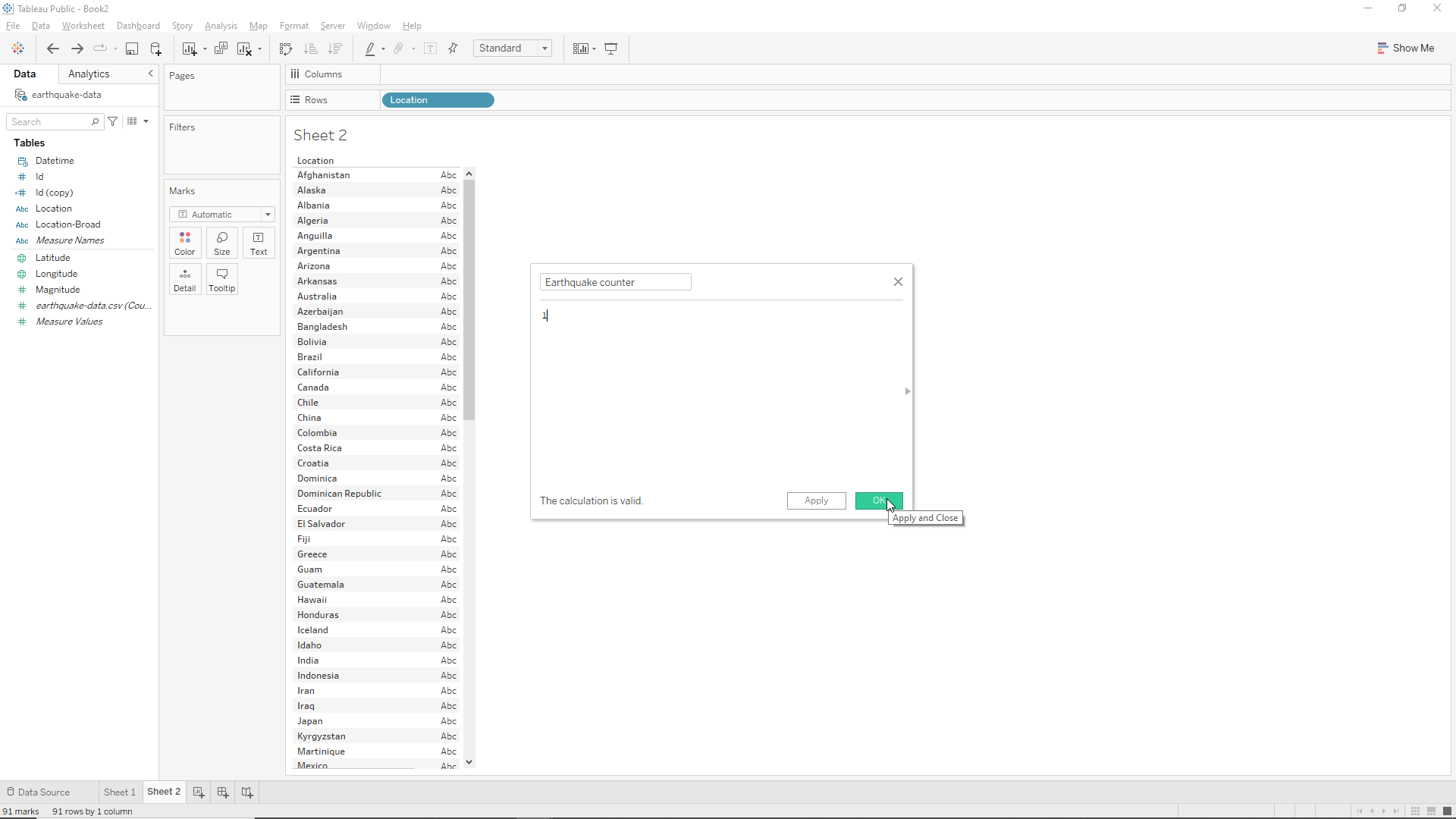Open Detail marks card
This screenshot has width=1456, height=819.
(185, 280)
